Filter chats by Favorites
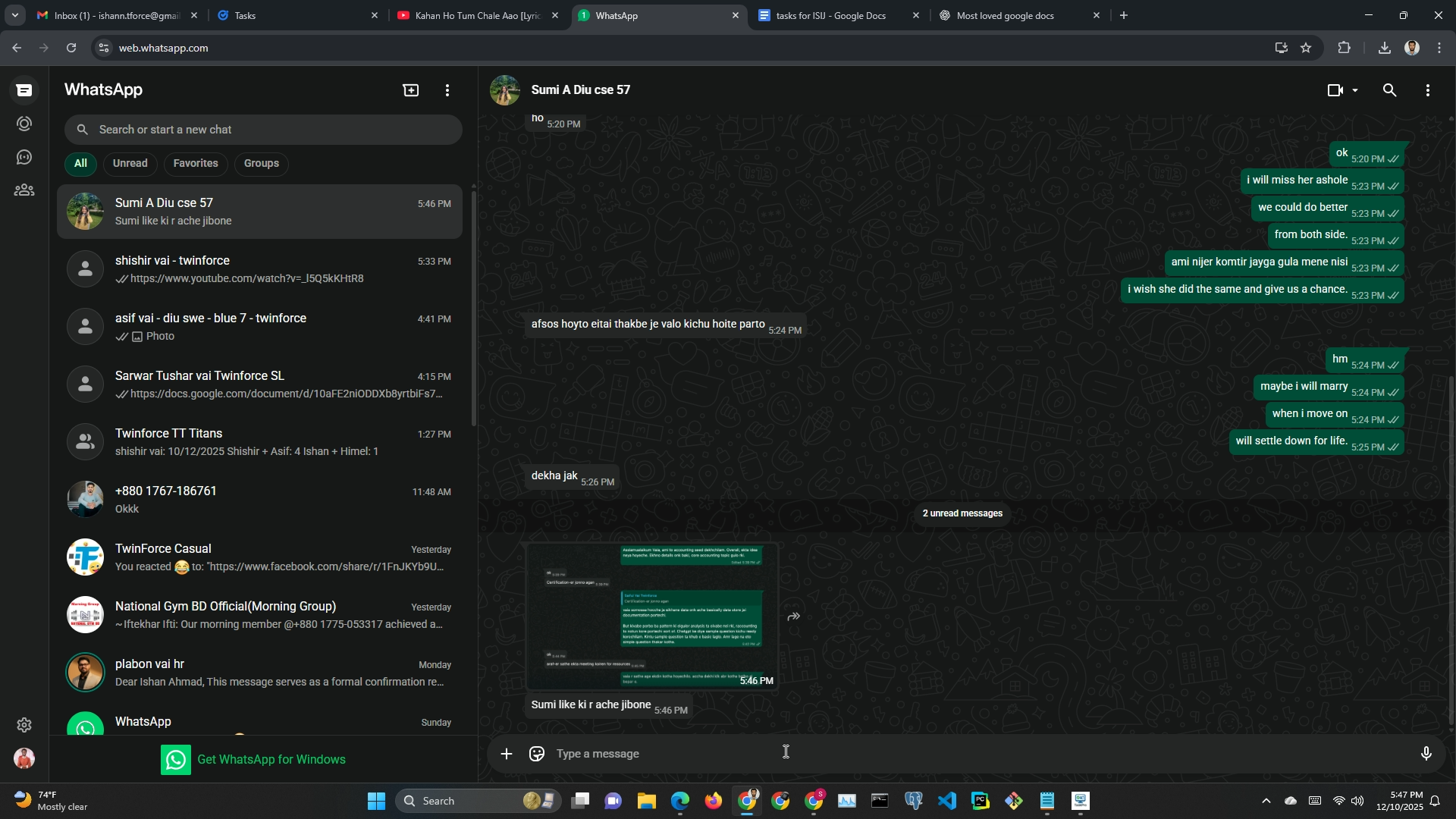The width and height of the screenshot is (1456, 819). coord(195,163)
